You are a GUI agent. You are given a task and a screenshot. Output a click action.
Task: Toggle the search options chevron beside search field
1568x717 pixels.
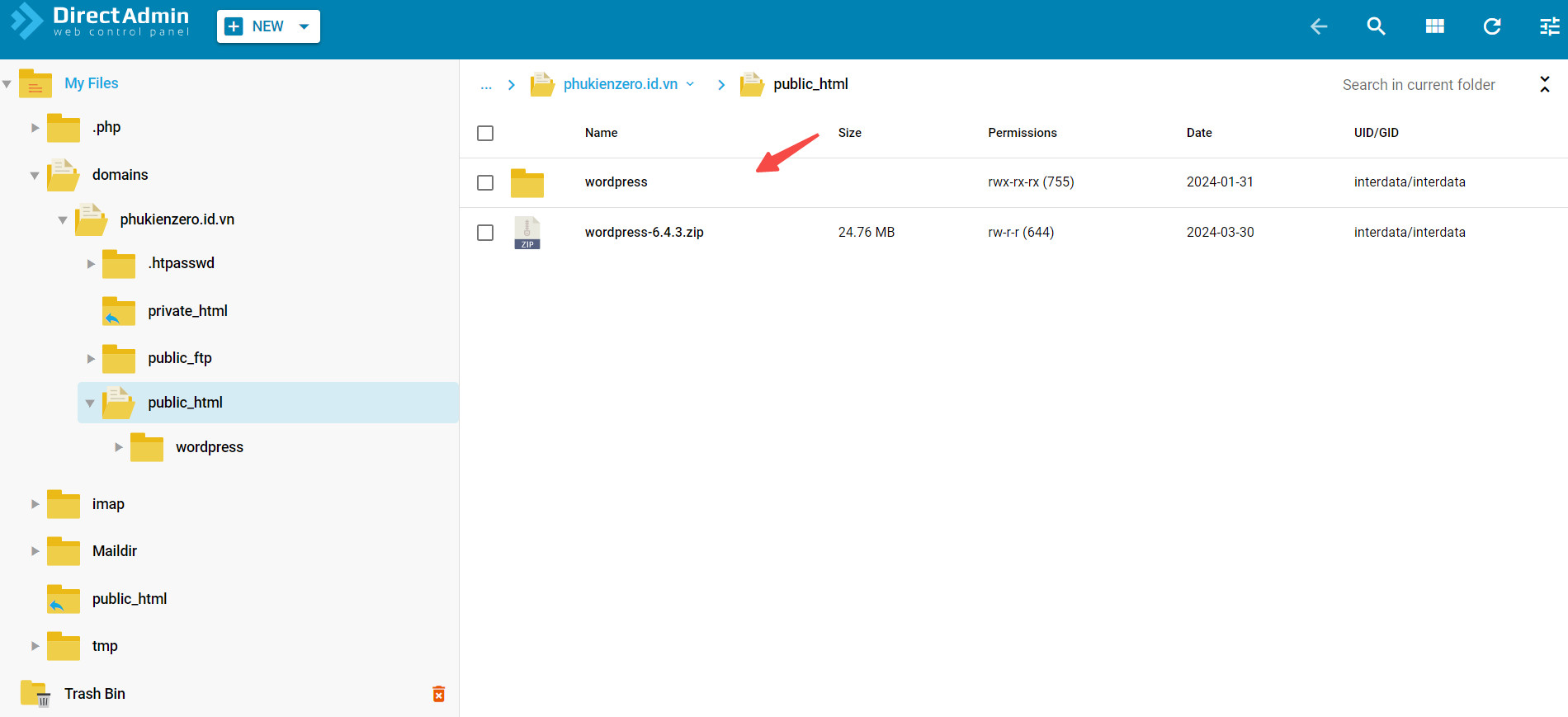(x=1545, y=84)
